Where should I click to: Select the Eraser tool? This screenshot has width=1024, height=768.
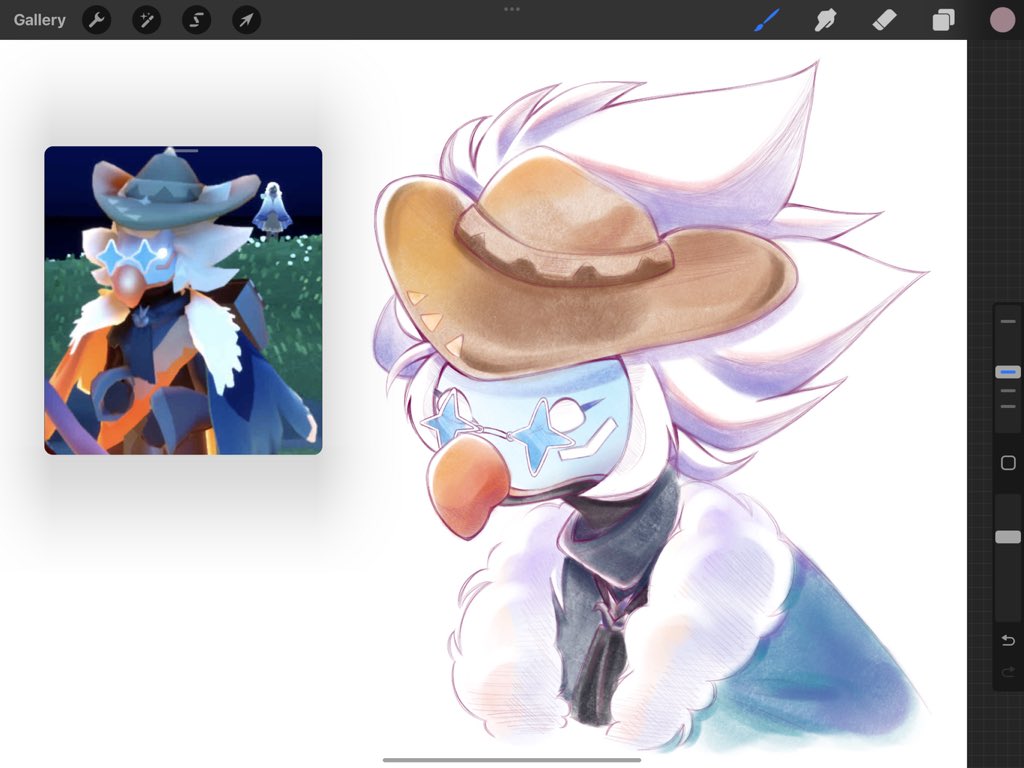click(884, 20)
